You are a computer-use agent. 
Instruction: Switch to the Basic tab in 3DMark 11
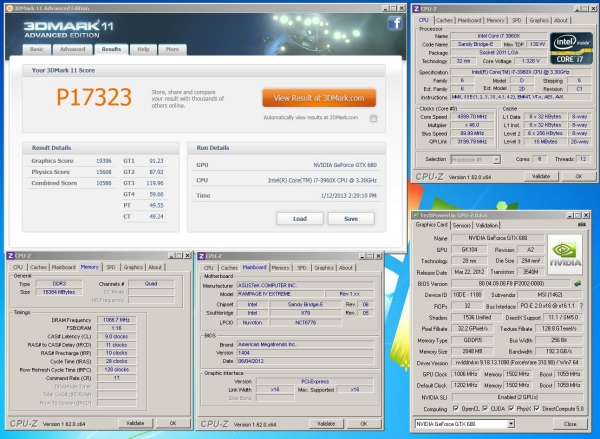pos(37,49)
